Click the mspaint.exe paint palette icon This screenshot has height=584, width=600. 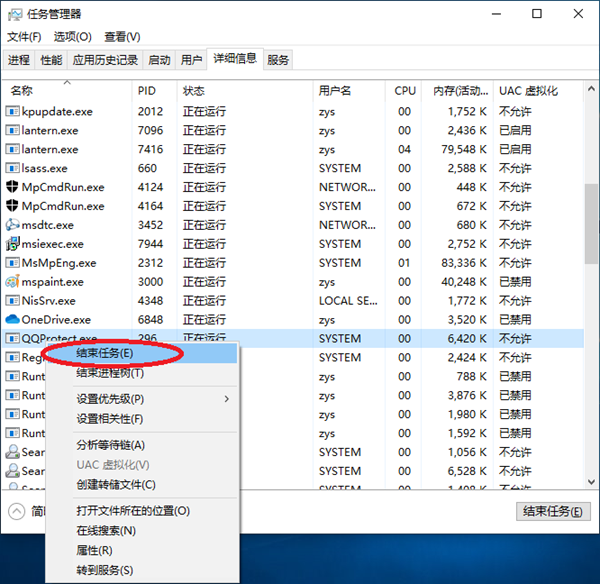(12, 282)
